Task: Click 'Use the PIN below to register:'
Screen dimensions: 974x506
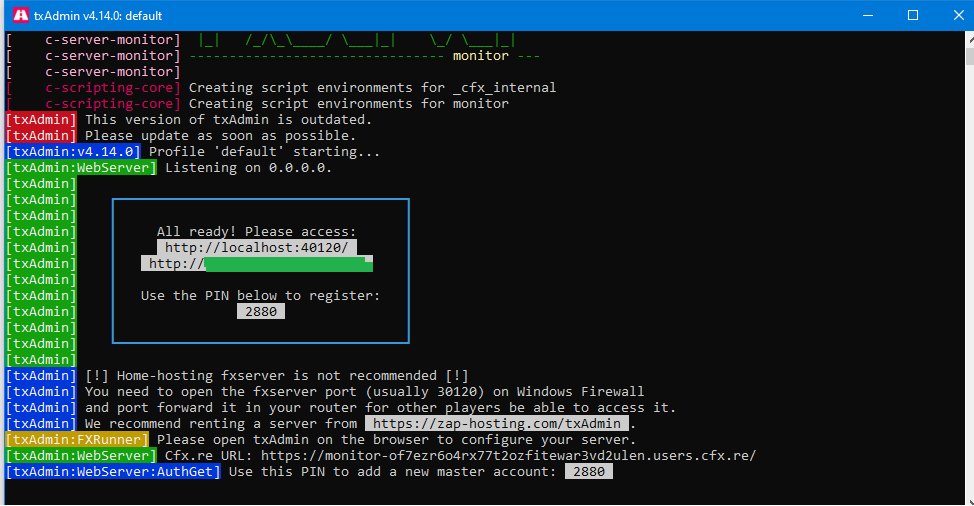Action: pos(260,296)
